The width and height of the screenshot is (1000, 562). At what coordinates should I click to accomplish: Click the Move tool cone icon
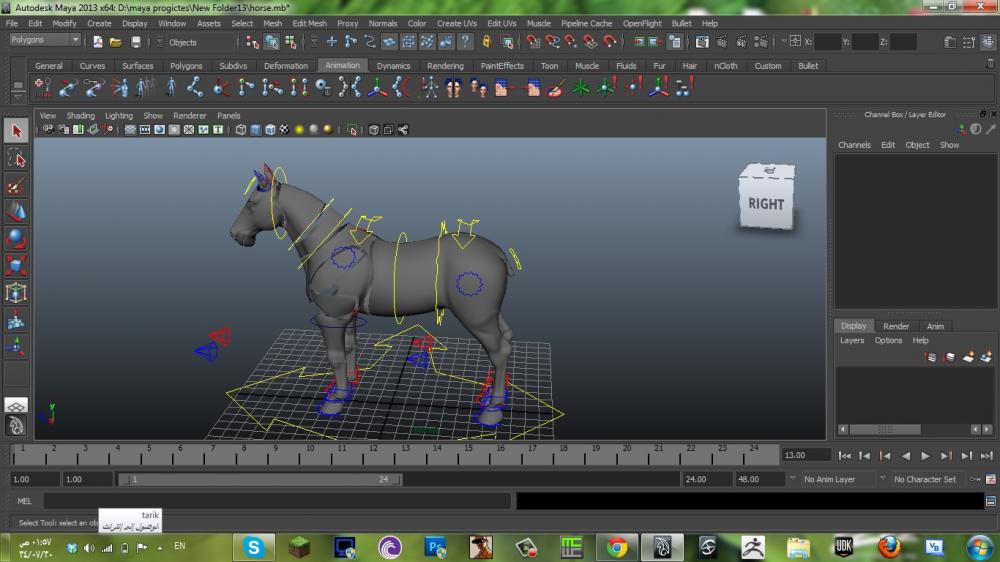tap(16, 212)
